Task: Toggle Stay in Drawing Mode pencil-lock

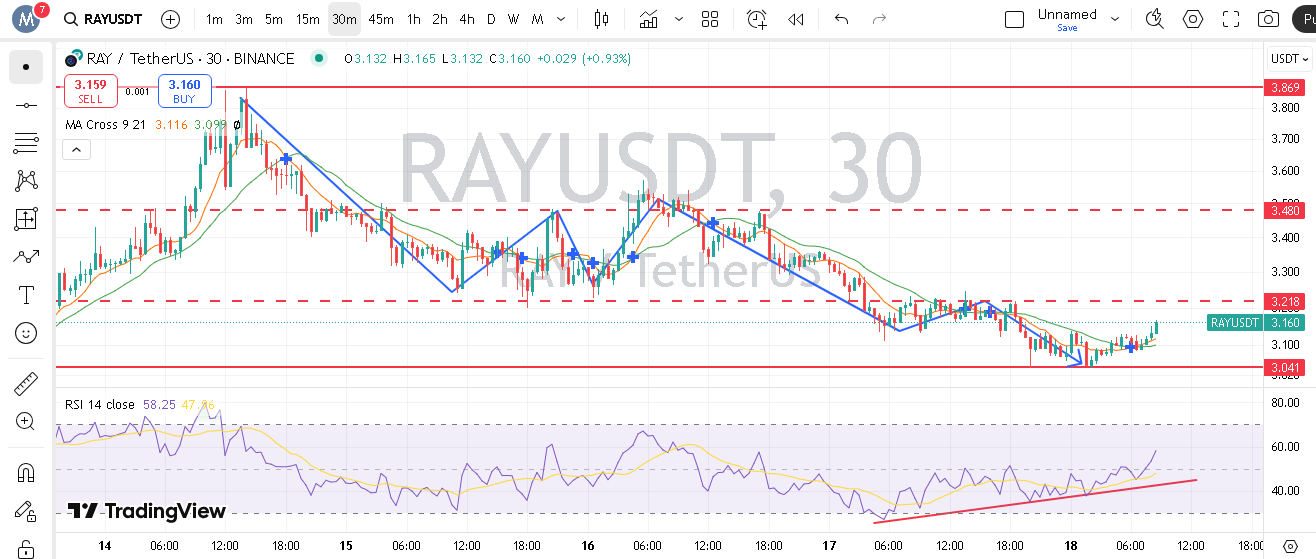Action: point(26,509)
